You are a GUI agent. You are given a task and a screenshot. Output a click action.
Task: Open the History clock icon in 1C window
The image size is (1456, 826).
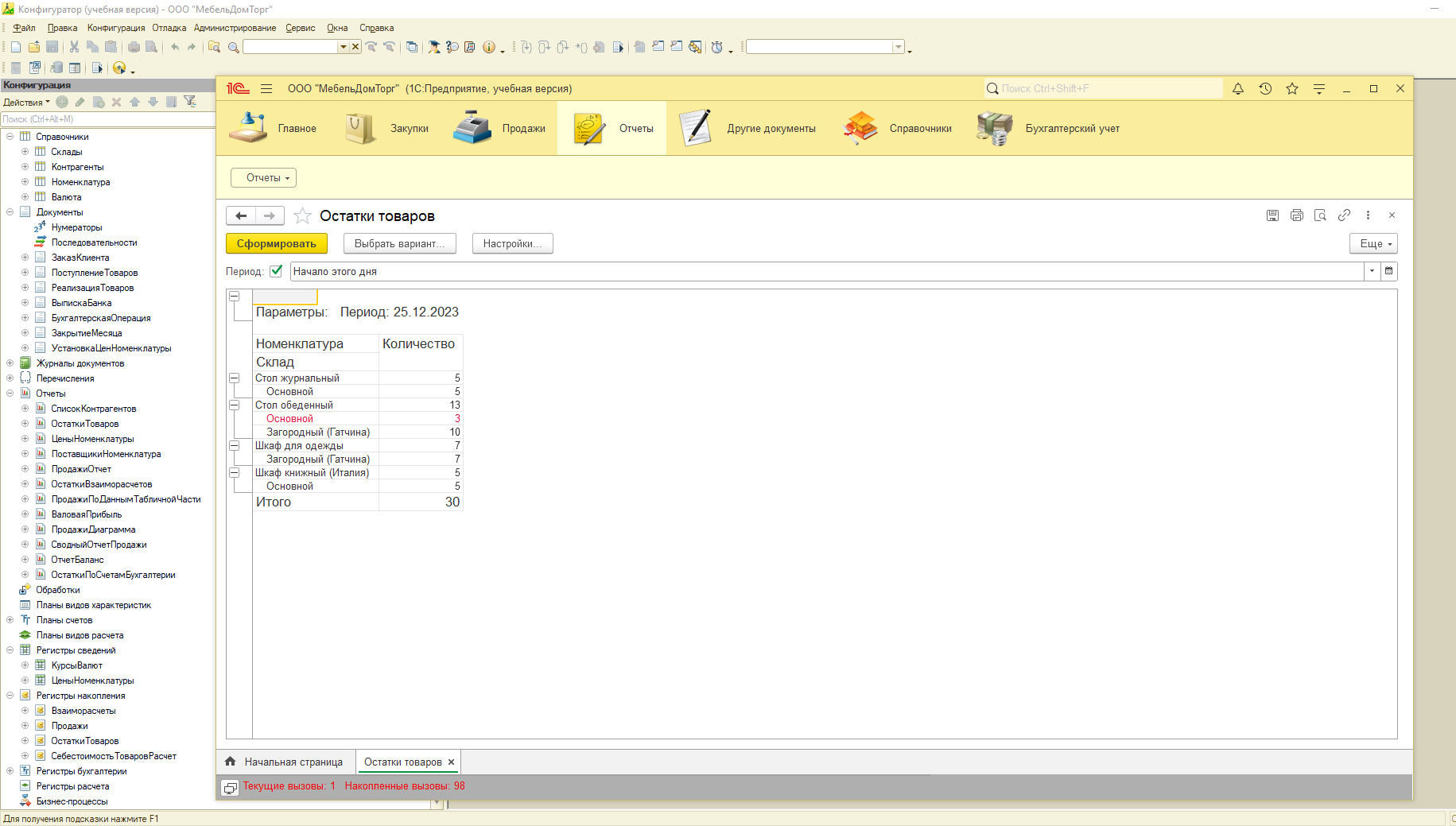pyautogui.click(x=1265, y=89)
